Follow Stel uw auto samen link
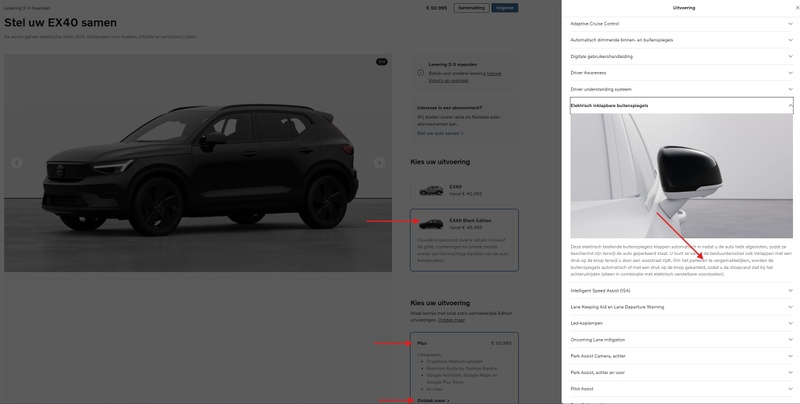The height and width of the screenshot is (404, 800). tap(440, 133)
